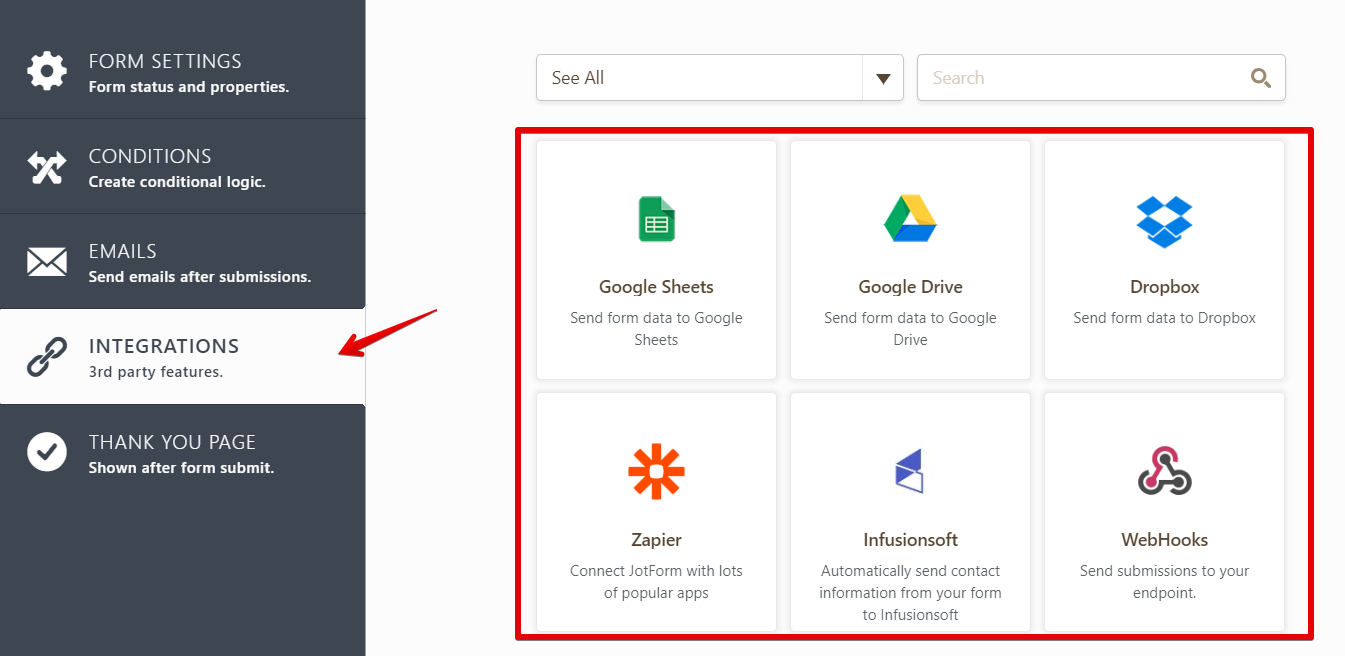
Task: Open the See All category filter
Action: coord(720,78)
